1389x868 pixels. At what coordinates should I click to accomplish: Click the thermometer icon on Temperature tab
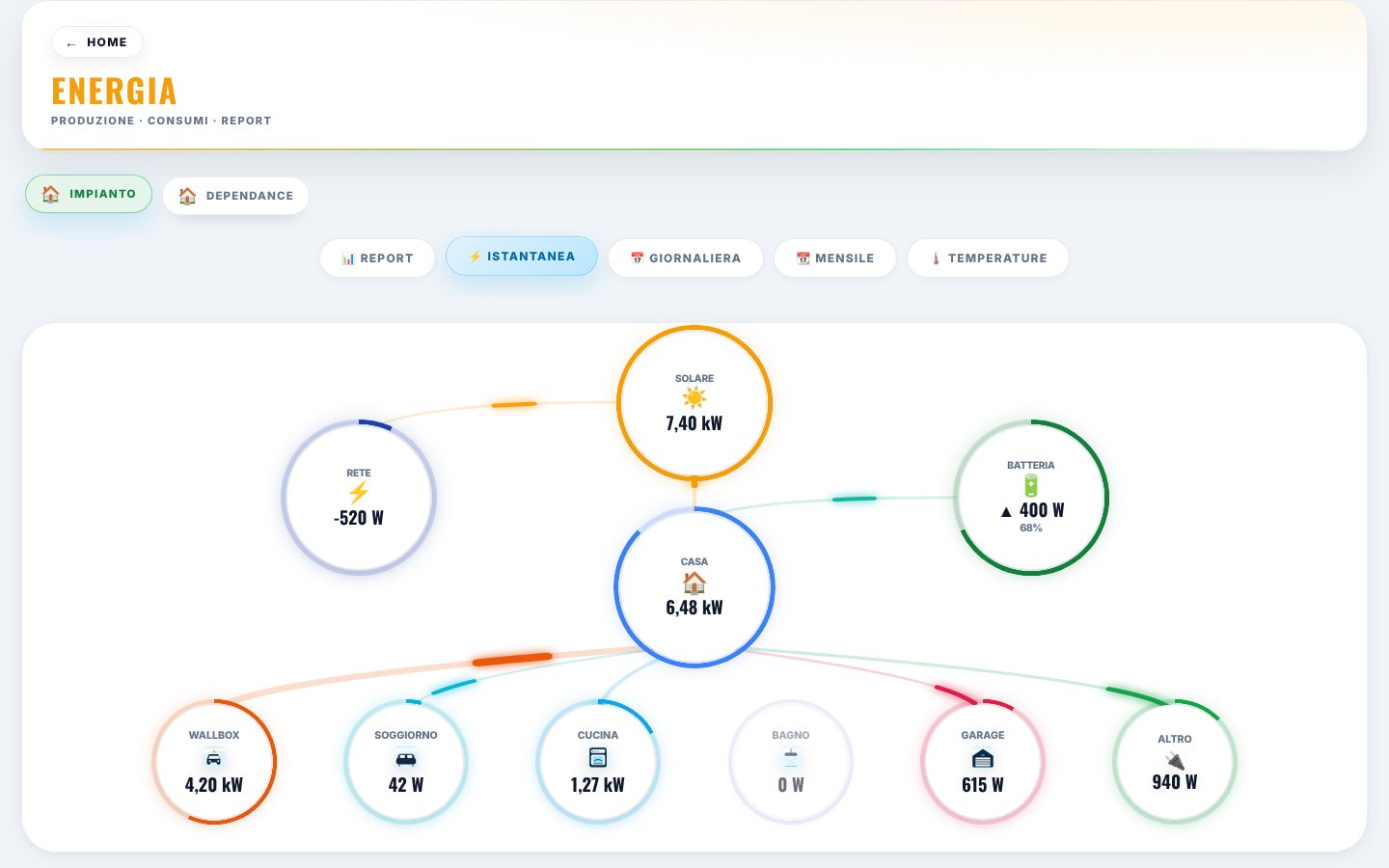coord(936,258)
